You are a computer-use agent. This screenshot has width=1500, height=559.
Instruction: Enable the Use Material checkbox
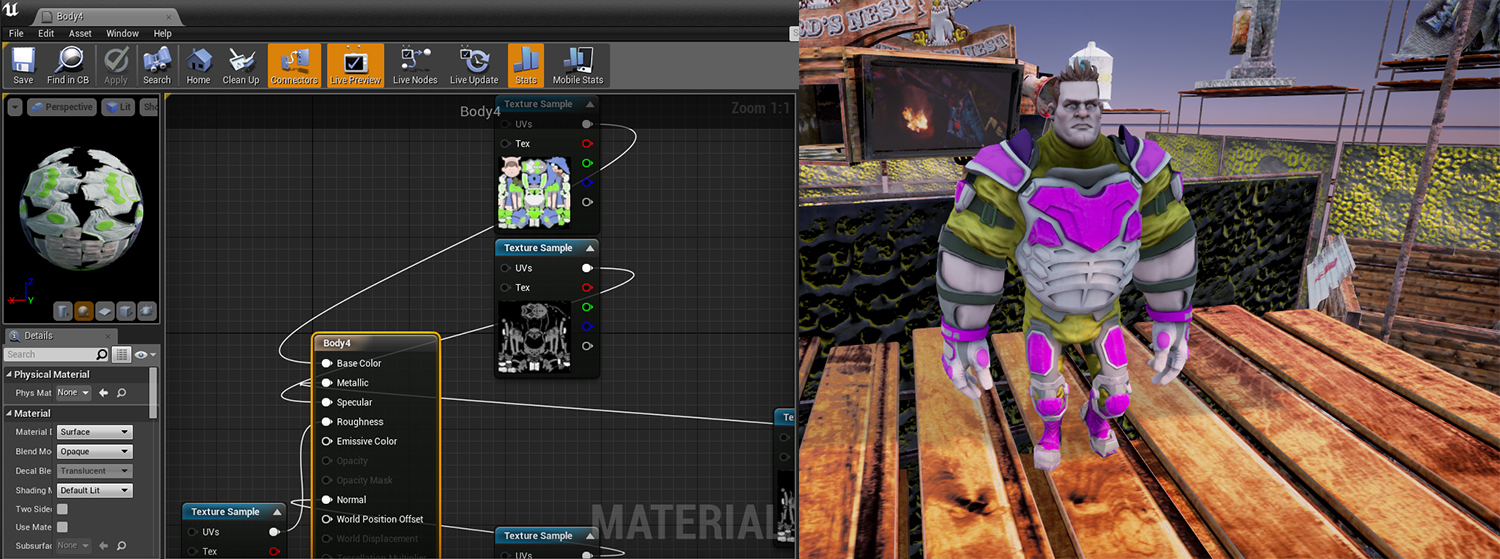pos(62,527)
